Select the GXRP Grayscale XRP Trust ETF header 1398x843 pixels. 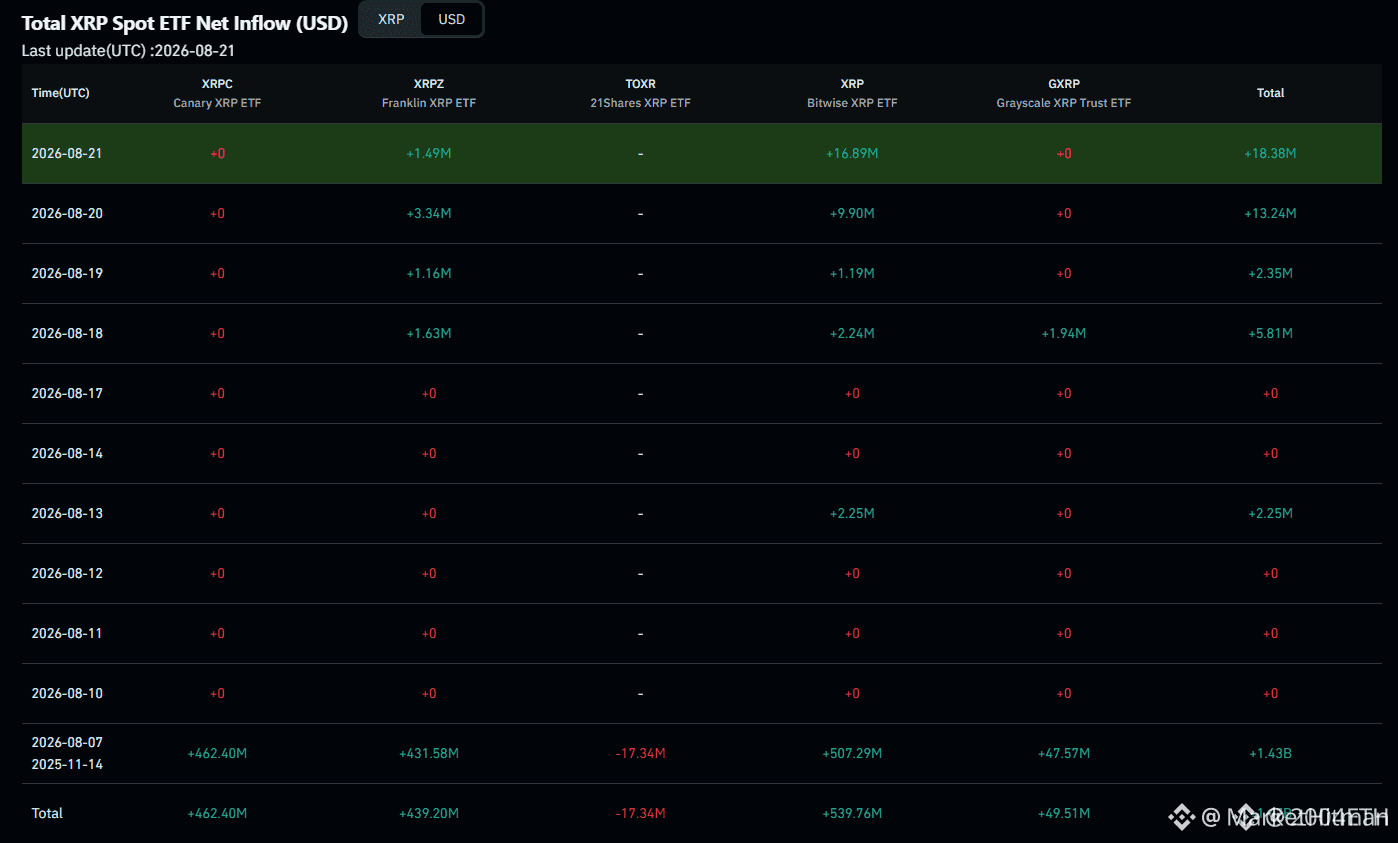pyautogui.click(x=1064, y=93)
